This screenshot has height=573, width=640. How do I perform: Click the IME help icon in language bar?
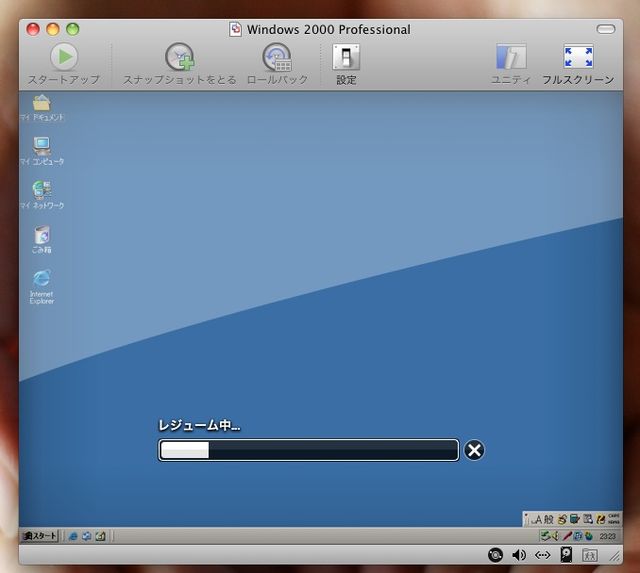(600, 520)
